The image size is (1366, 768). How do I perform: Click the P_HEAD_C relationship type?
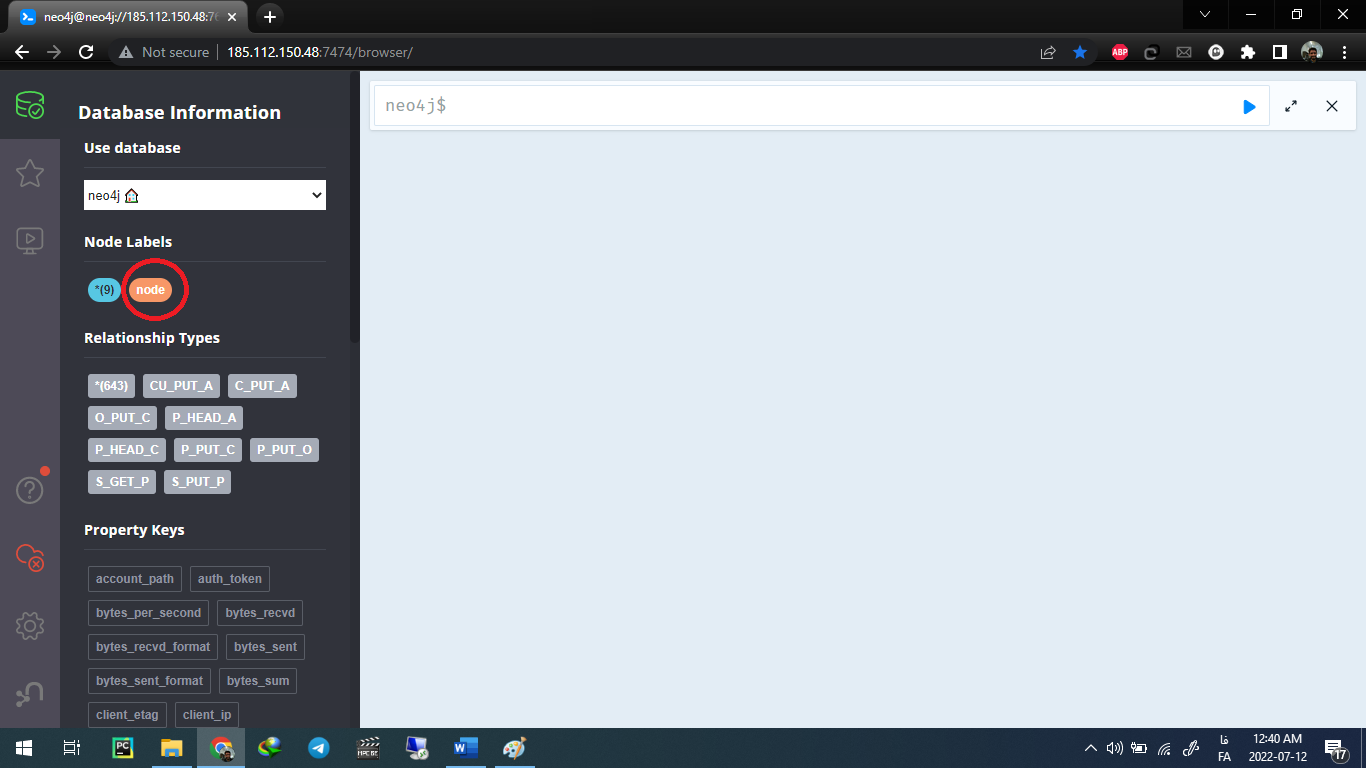point(127,450)
